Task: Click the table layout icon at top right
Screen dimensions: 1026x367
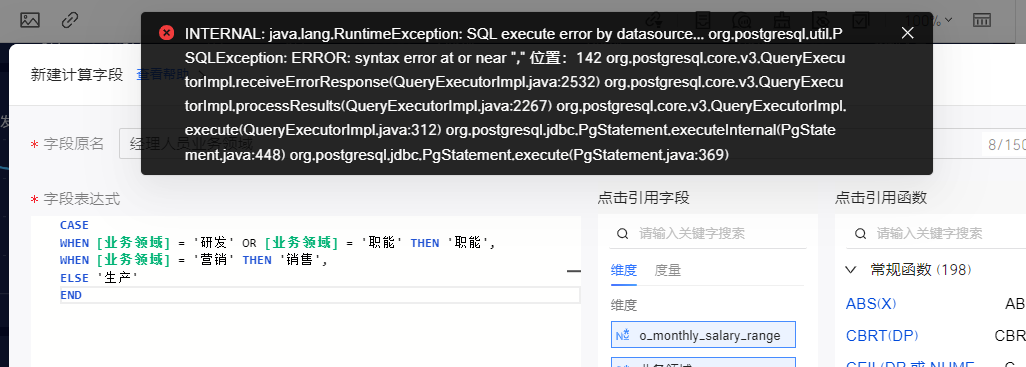Action: [982, 20]
